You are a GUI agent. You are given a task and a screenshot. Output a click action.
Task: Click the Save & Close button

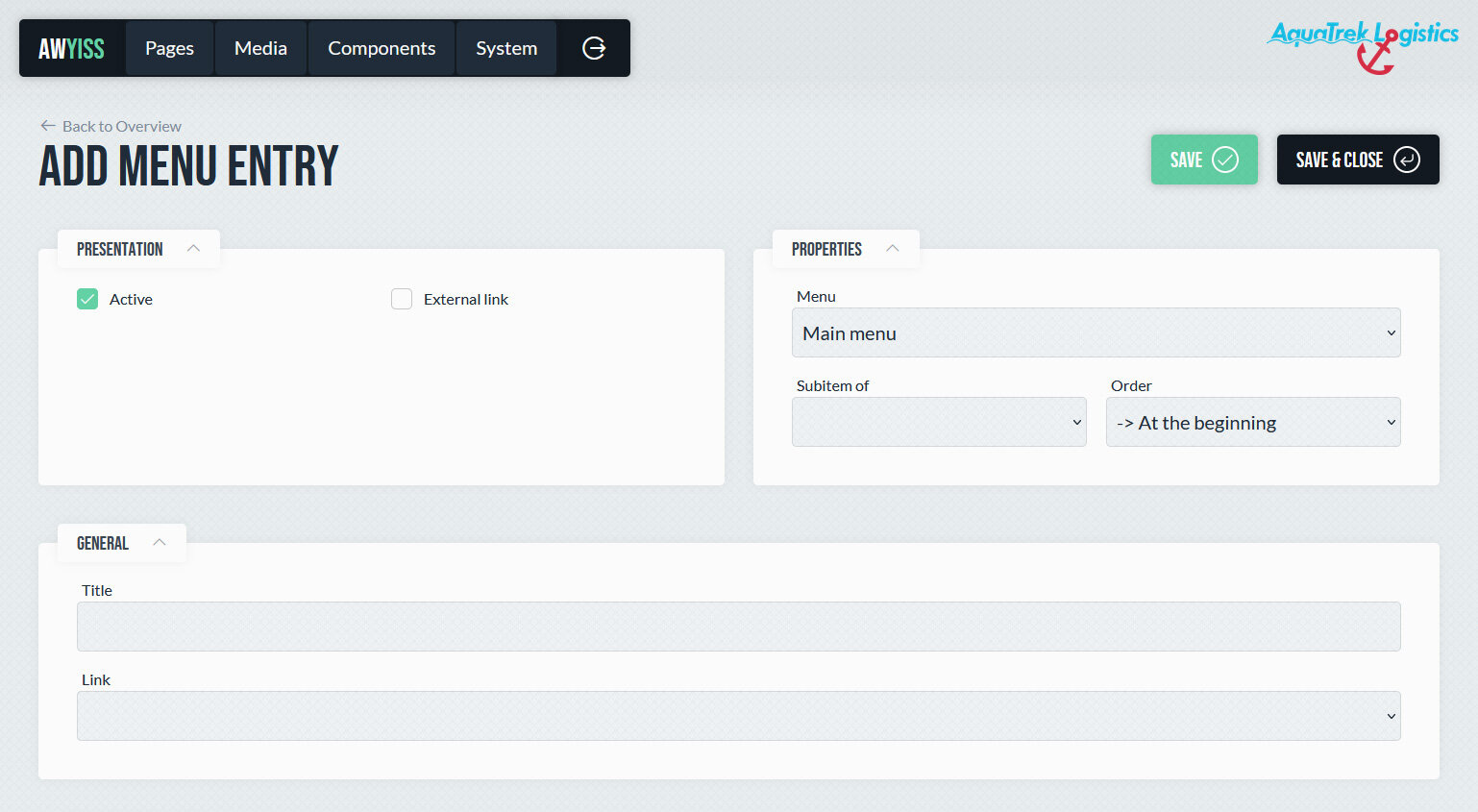coord(1357,160)
